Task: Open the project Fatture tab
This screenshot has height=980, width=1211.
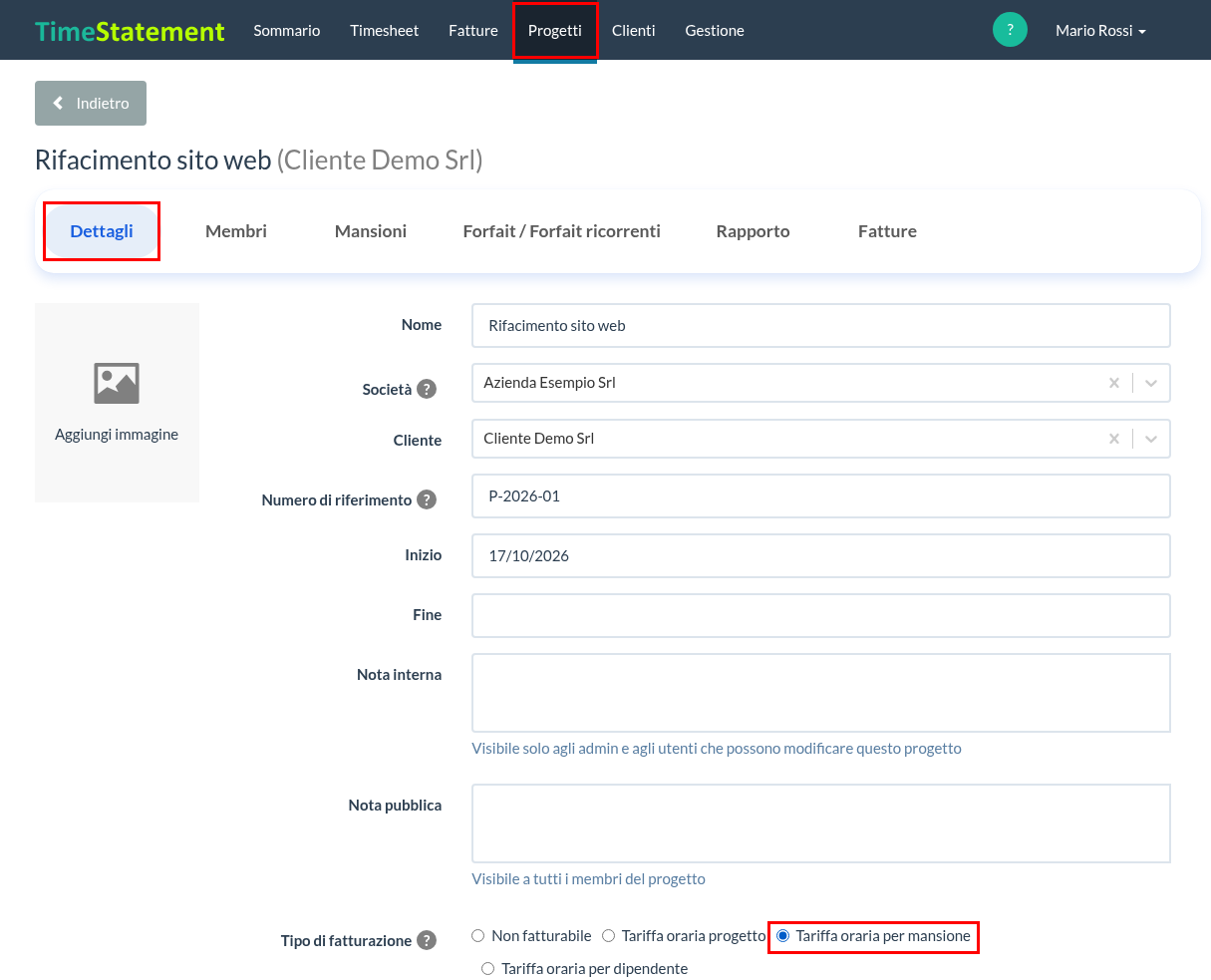Action: [887, 231]
